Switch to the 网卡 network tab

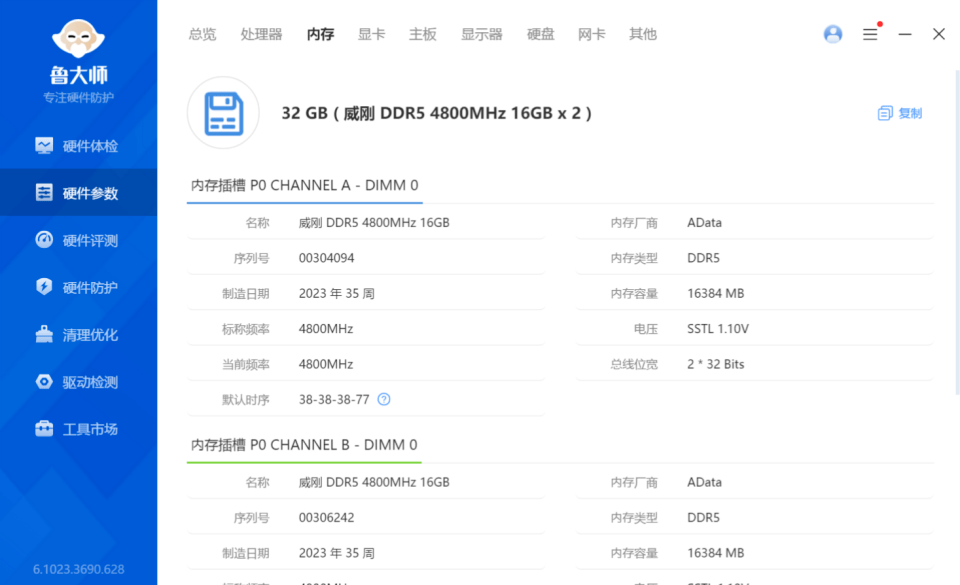tap(591, 33)
